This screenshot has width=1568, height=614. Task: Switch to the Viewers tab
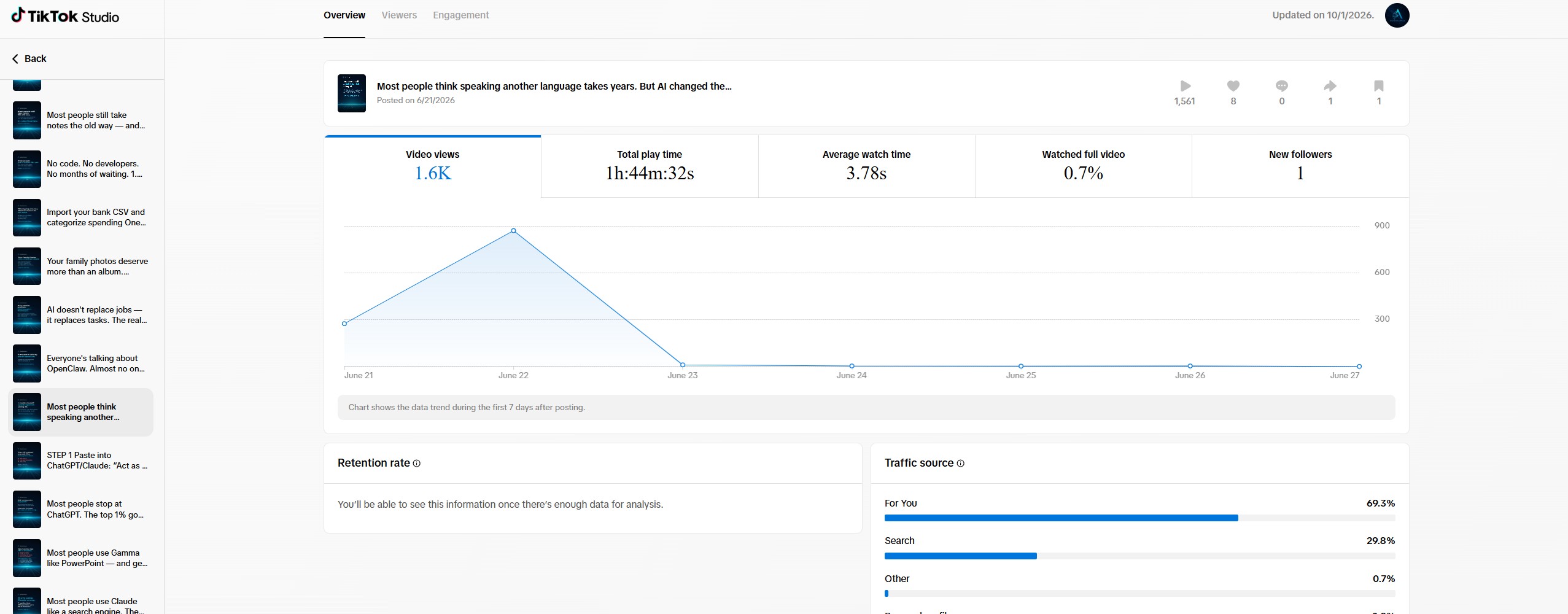coord(399,15)
